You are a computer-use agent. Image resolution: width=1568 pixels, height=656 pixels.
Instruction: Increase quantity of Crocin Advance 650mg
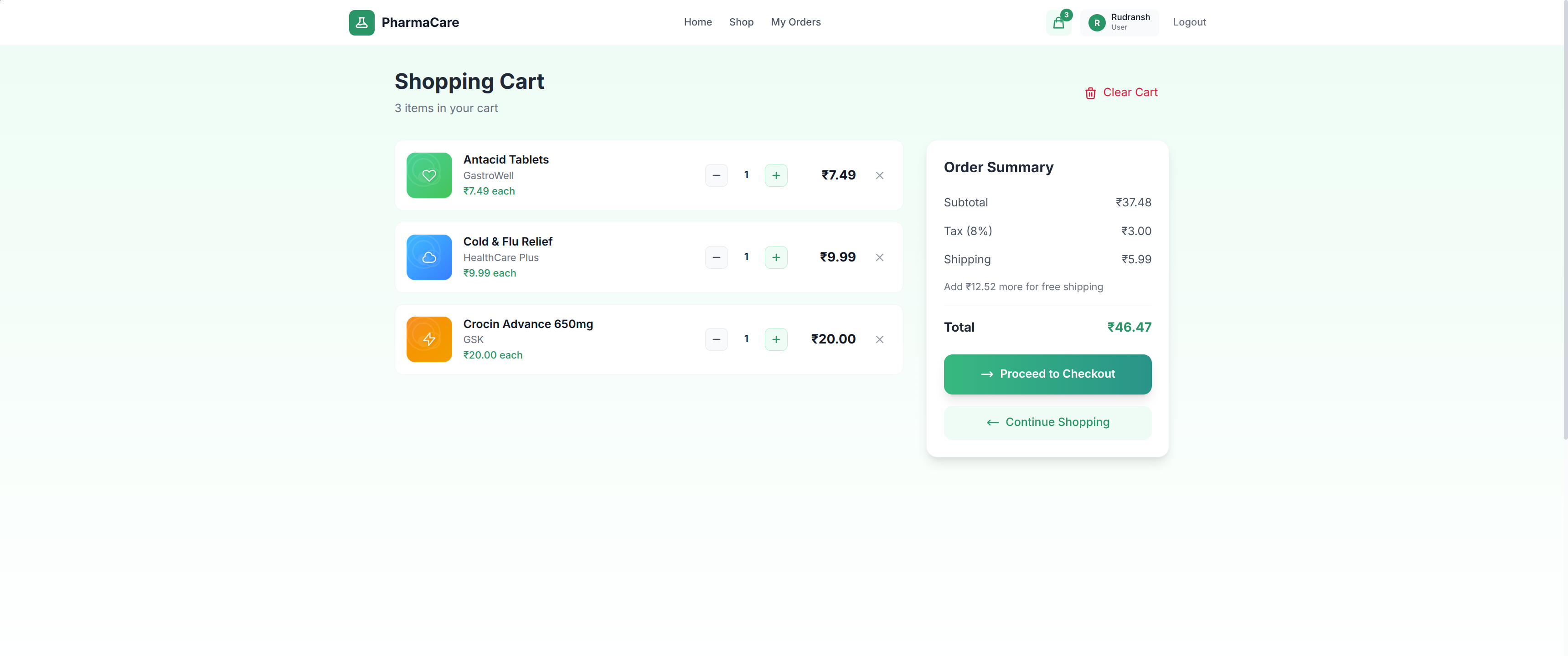coord(776,339)
